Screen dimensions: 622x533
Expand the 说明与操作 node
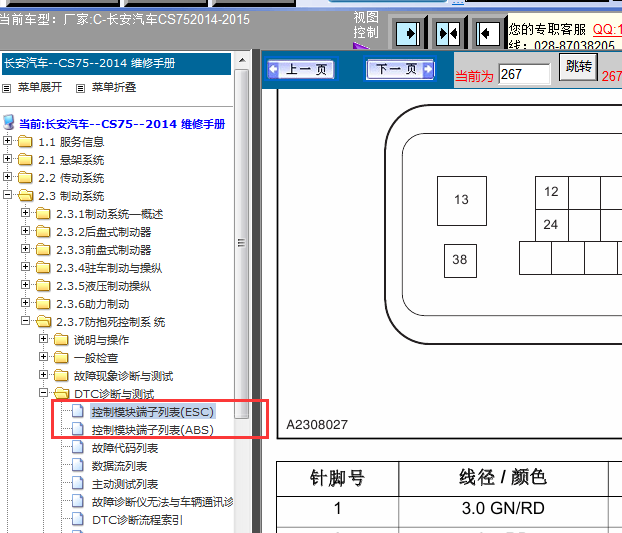point(43,339)
